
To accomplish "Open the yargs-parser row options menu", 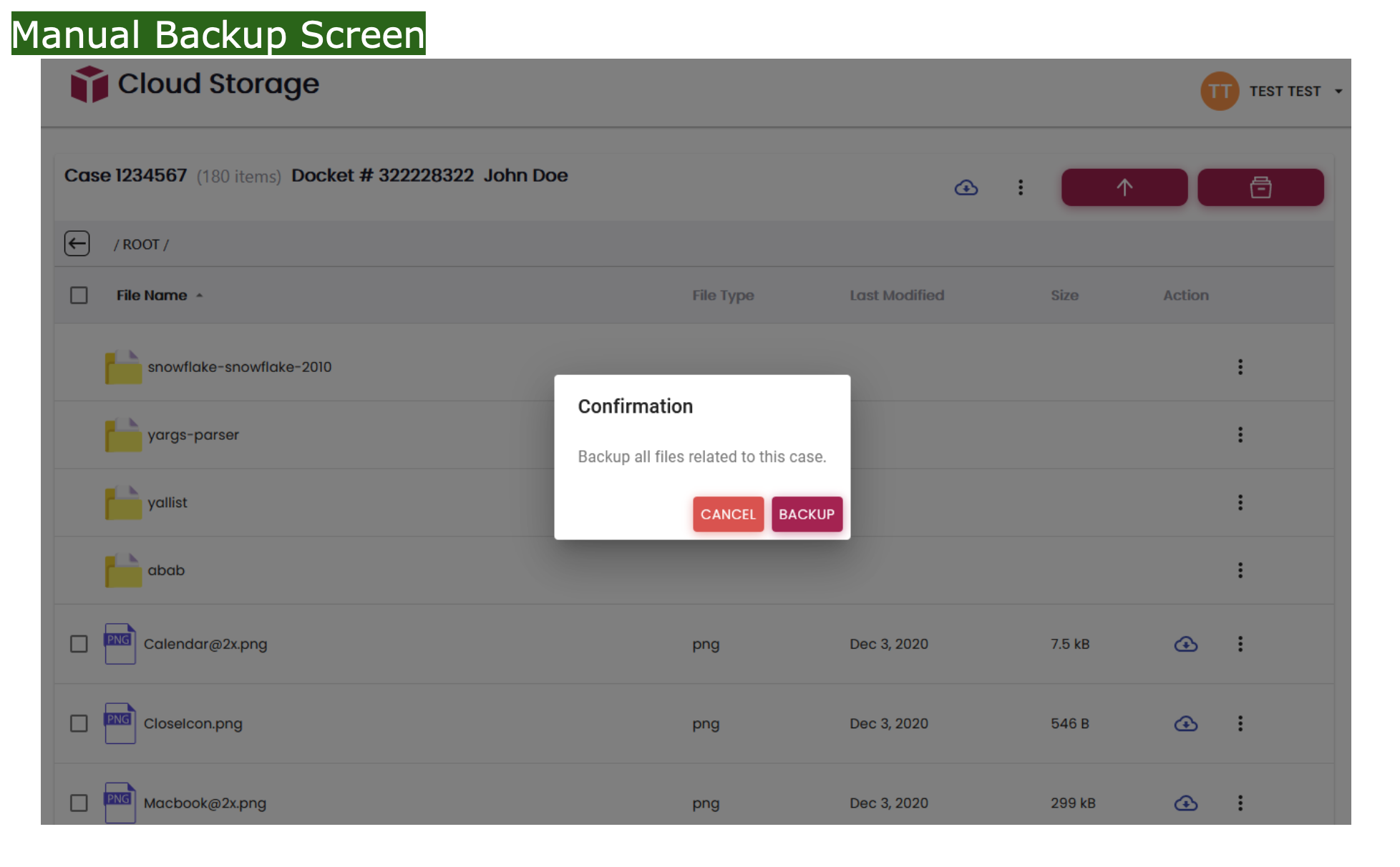I will pyautogui.click(x=1240, y=435).
